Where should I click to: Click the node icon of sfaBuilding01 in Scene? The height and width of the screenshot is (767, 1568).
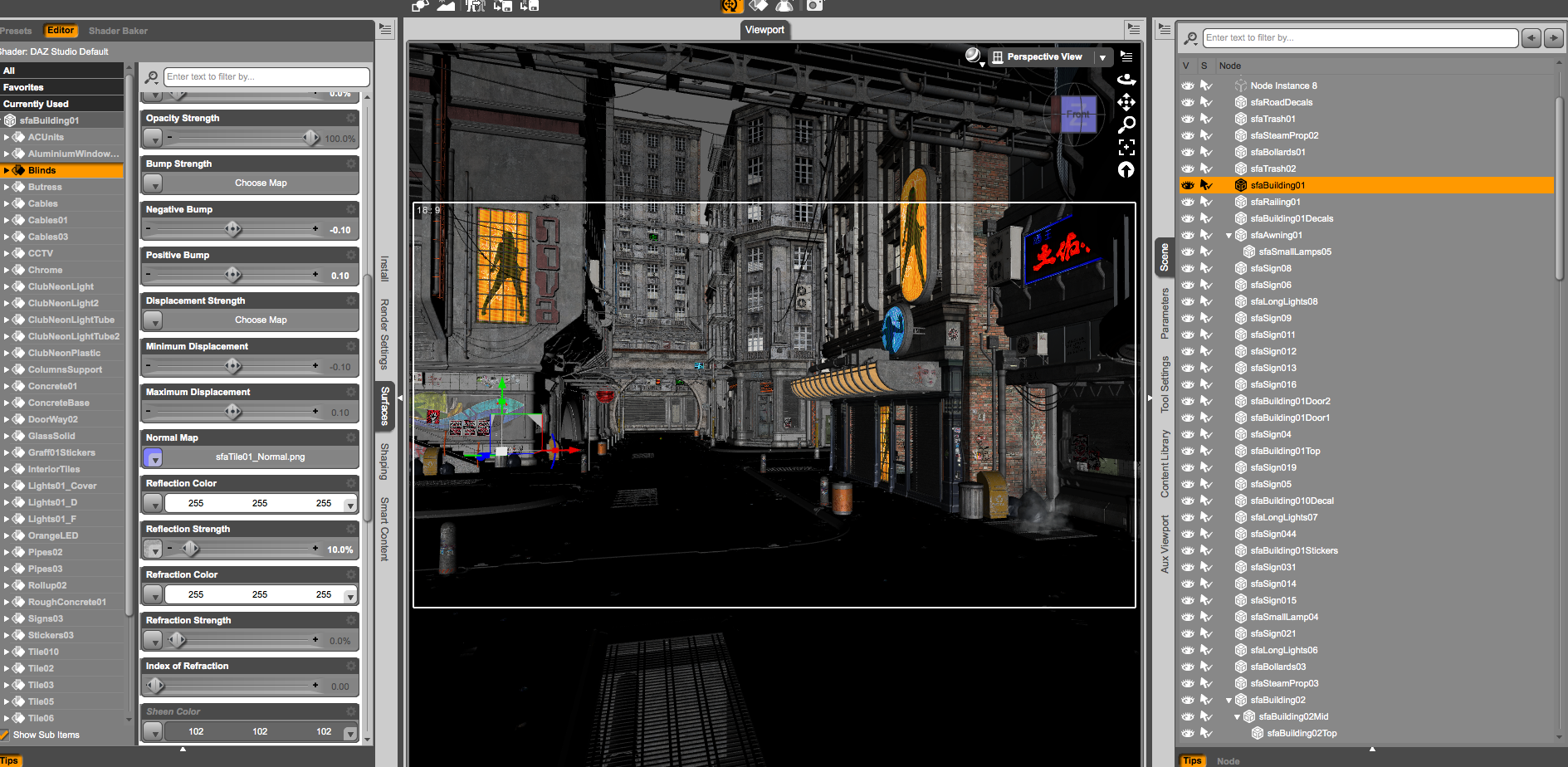(x=1241, y=185)
